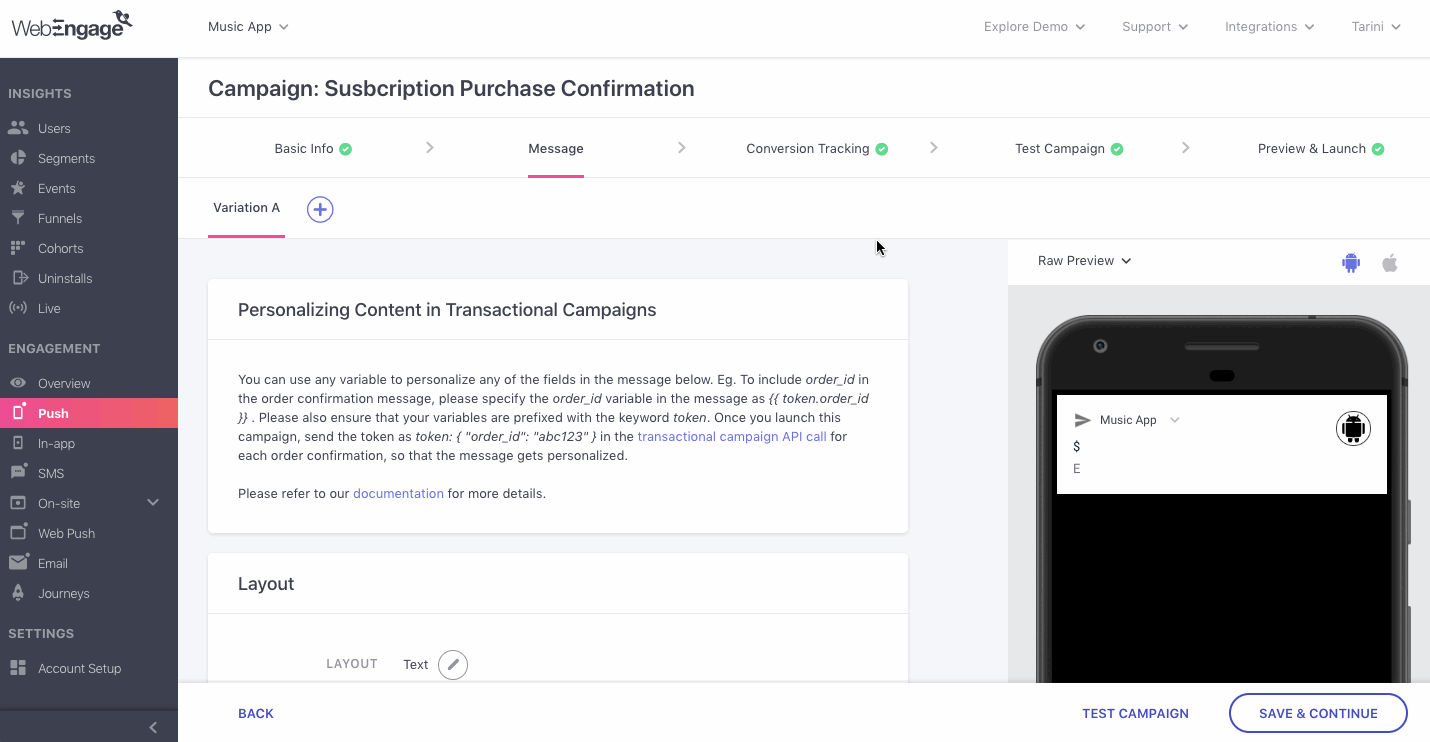
Task: Open the Support dropdown menu
Action: click(1155, 27)
